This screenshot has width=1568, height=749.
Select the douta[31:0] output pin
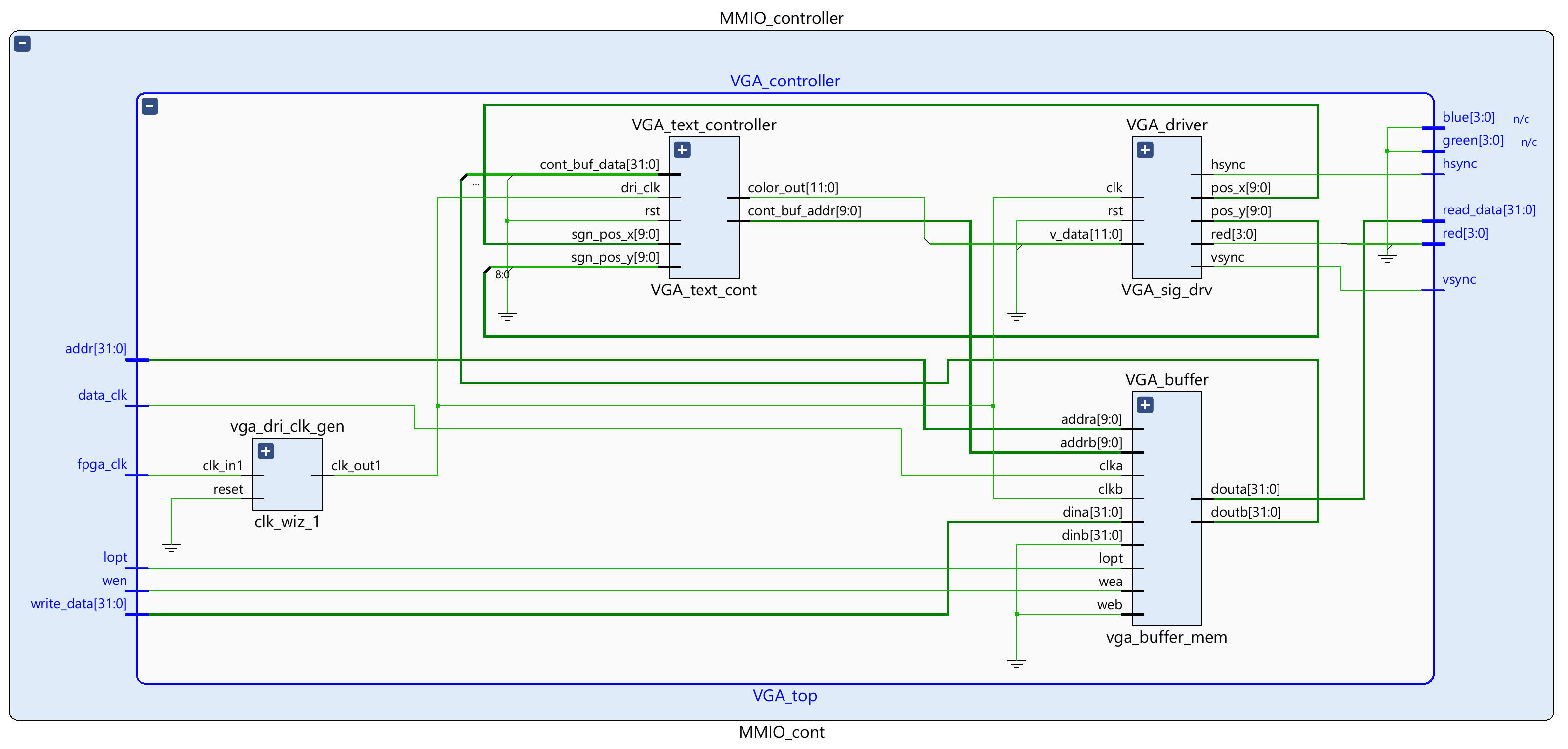1245,489
